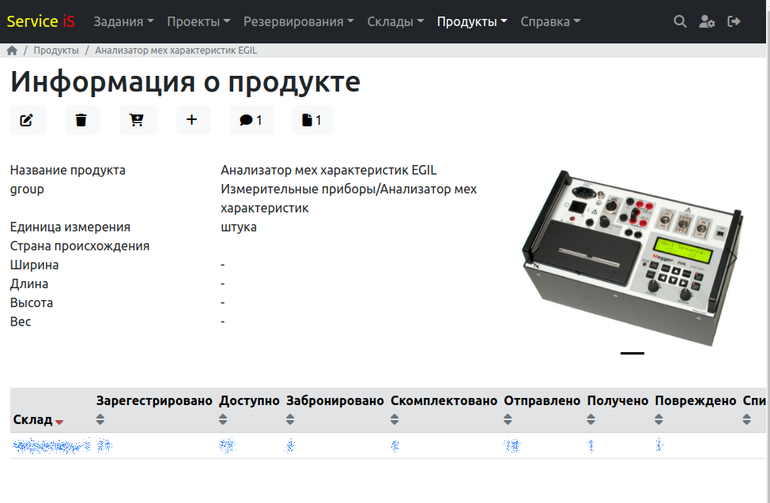Click the 'штука' unit value
The image size is (770, 503).
238,227
